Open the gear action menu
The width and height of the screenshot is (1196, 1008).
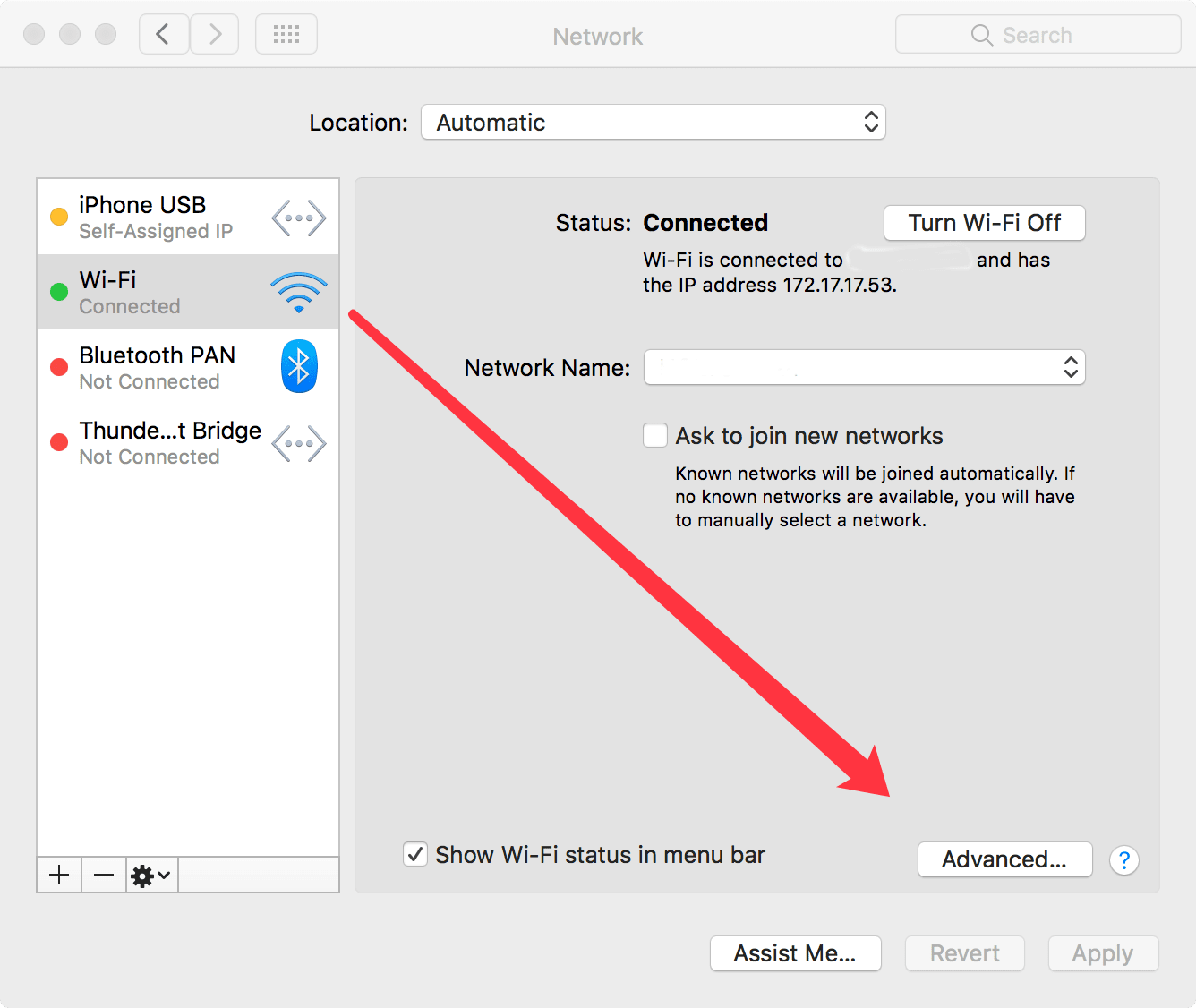point(151,875)
